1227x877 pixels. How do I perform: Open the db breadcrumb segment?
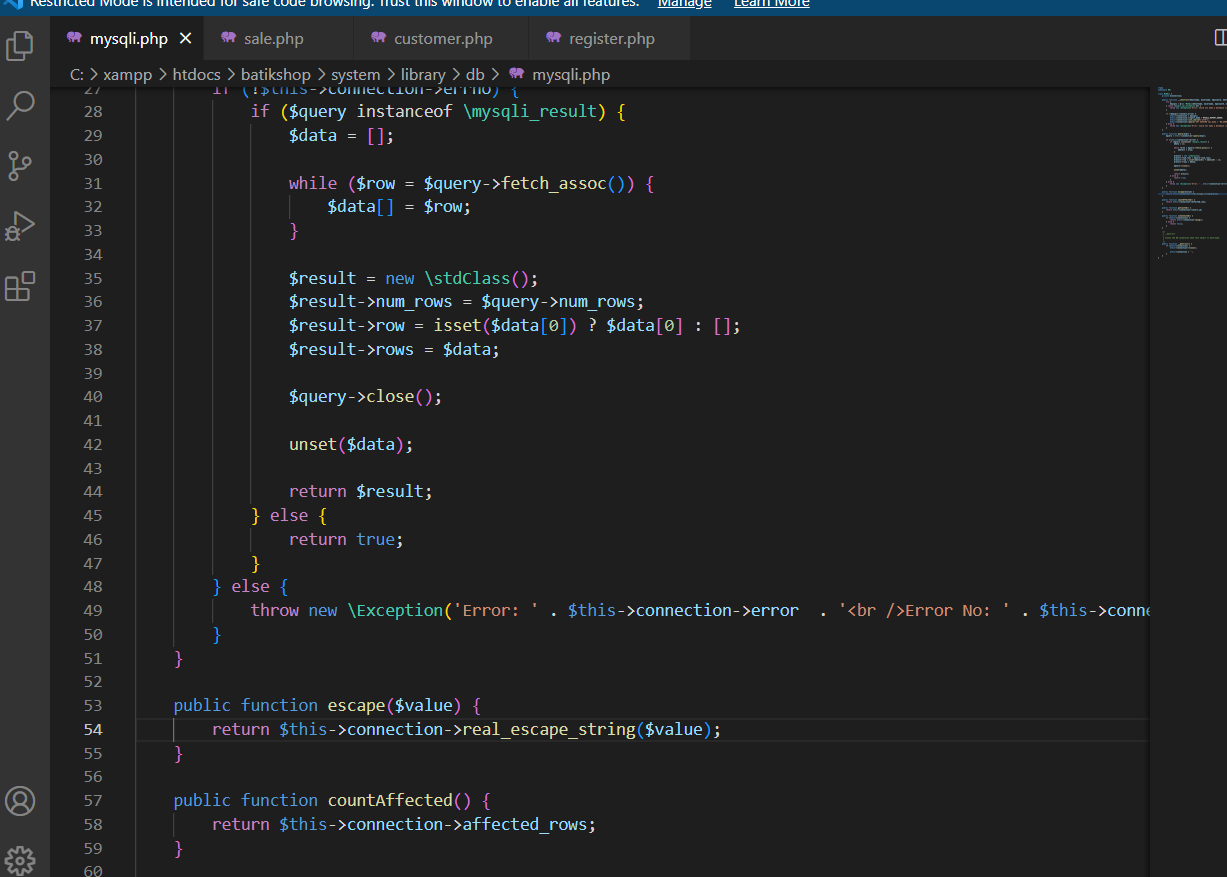click(475, 74)
